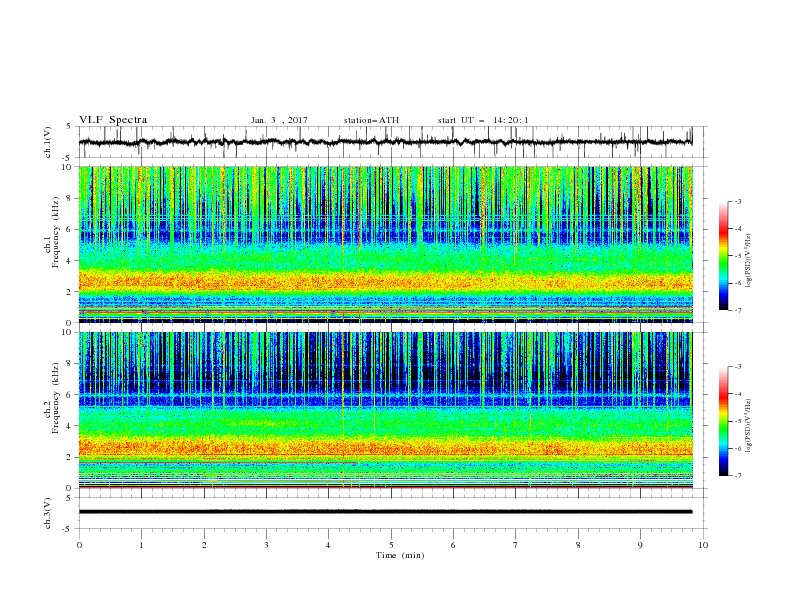
Task: Click the ch.2 spectrogram color scale bar
Action: tap(723, 421)
